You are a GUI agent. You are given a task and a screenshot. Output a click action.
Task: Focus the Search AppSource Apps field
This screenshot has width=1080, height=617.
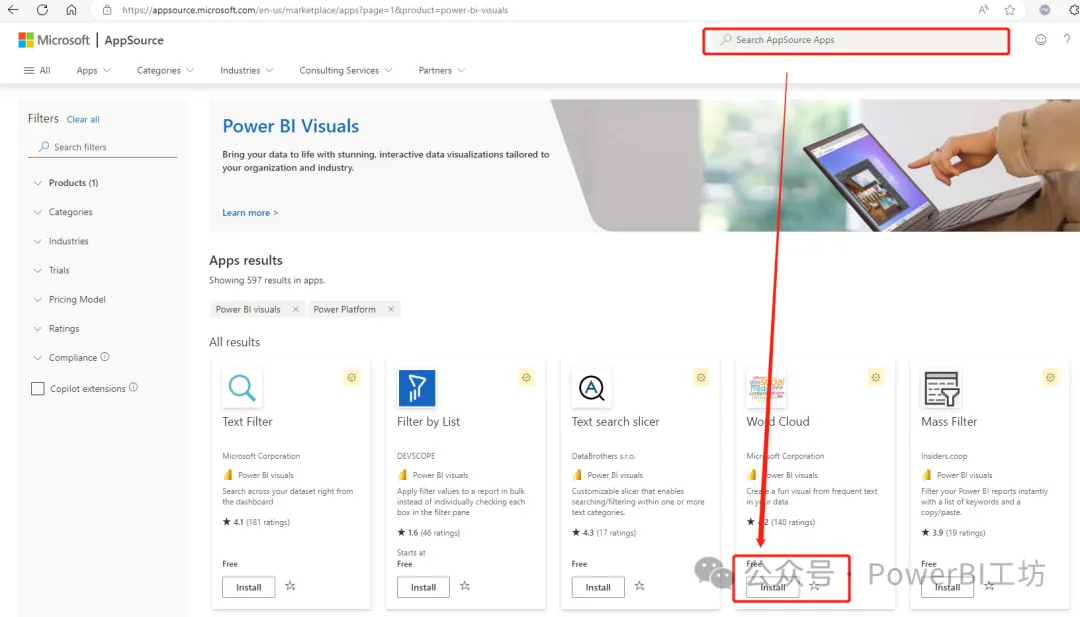point(856,41)
